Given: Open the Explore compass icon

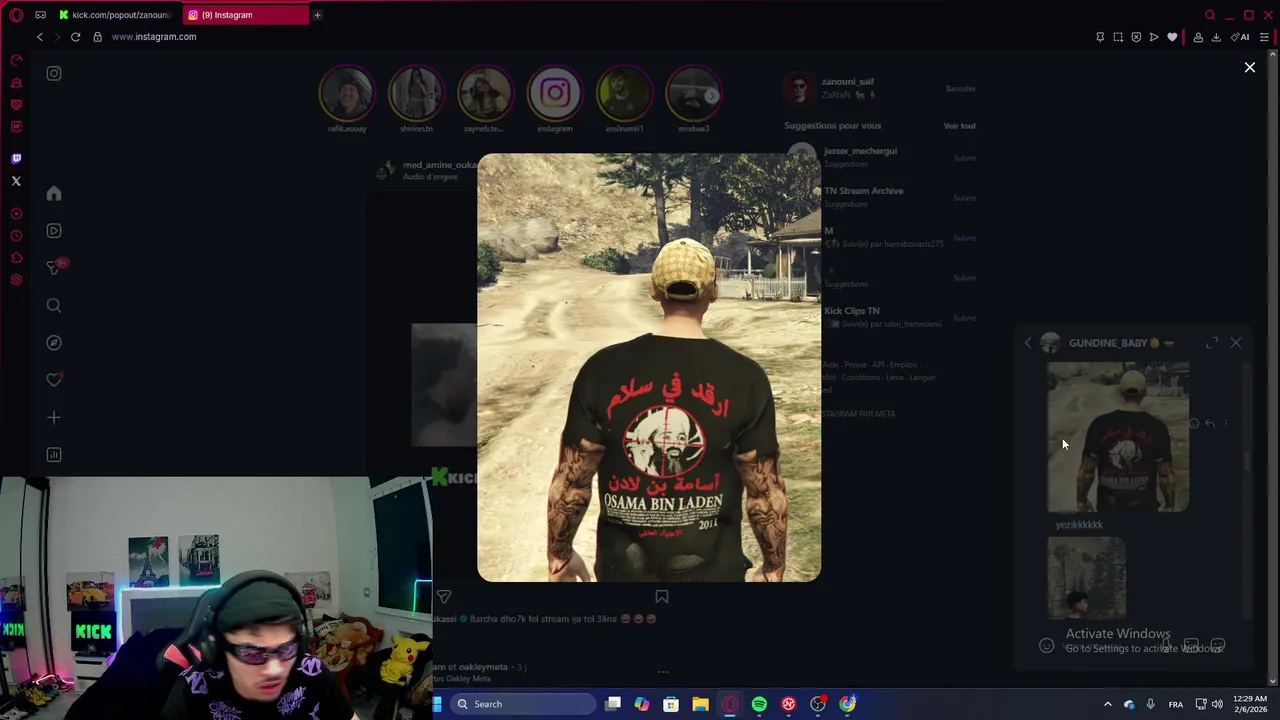Looking at the screenshot, I should [x=54, y=343].
